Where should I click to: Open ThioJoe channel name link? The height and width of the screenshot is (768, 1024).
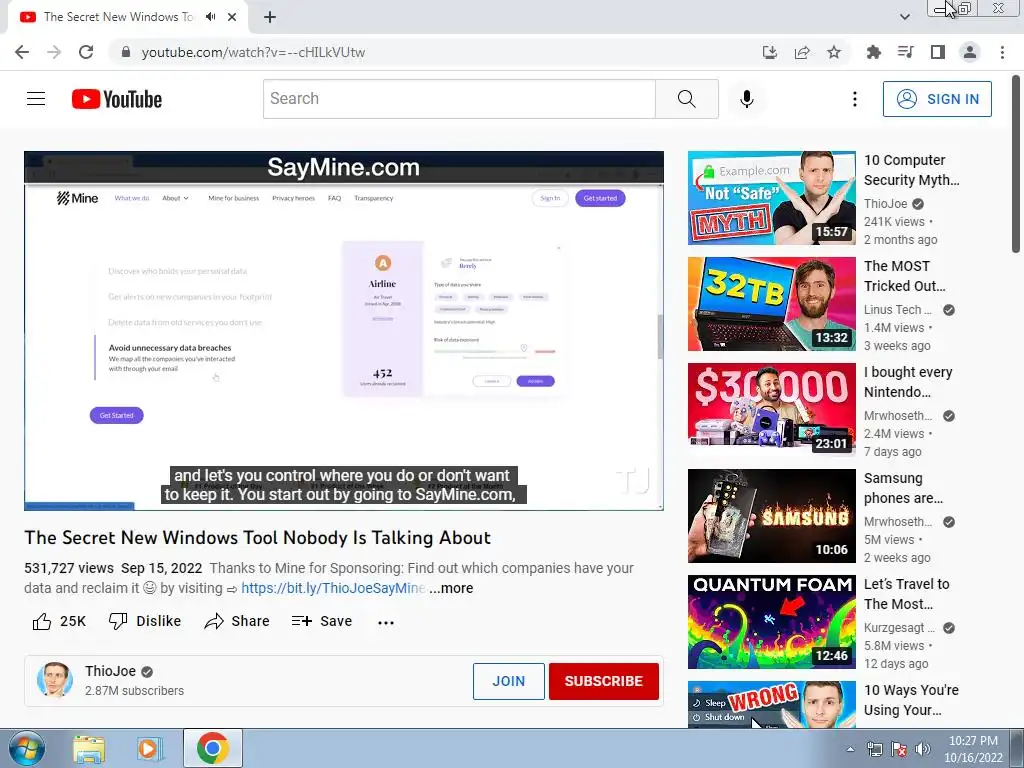point(110,671)
